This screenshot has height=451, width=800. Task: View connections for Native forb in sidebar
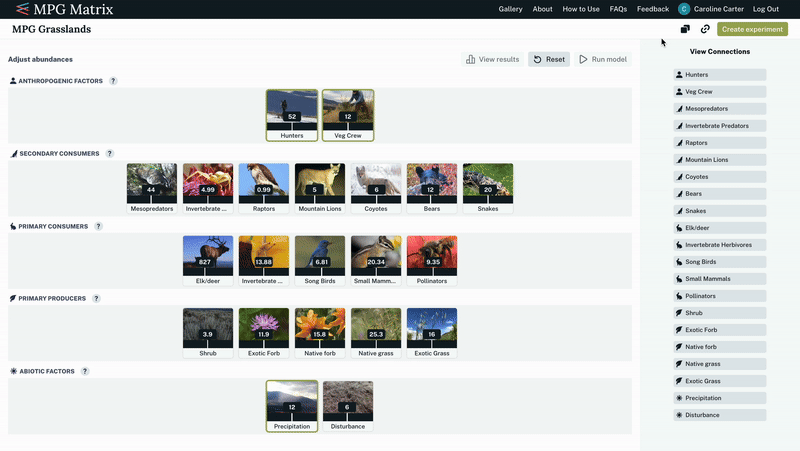pyautogui.click(x=719, y=347)
